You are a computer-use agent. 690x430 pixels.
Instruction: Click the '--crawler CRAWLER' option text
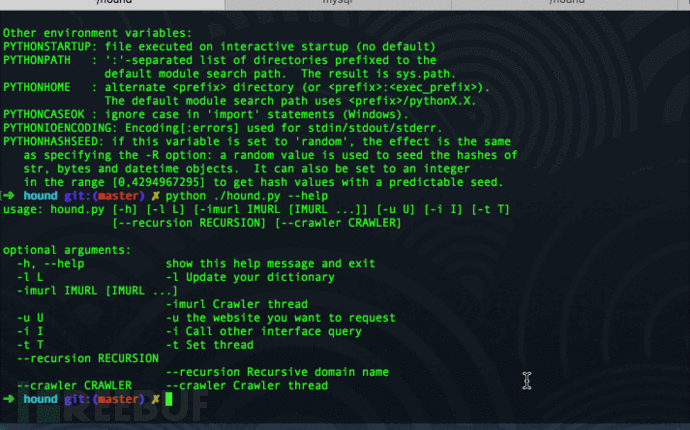coord(74,386)
